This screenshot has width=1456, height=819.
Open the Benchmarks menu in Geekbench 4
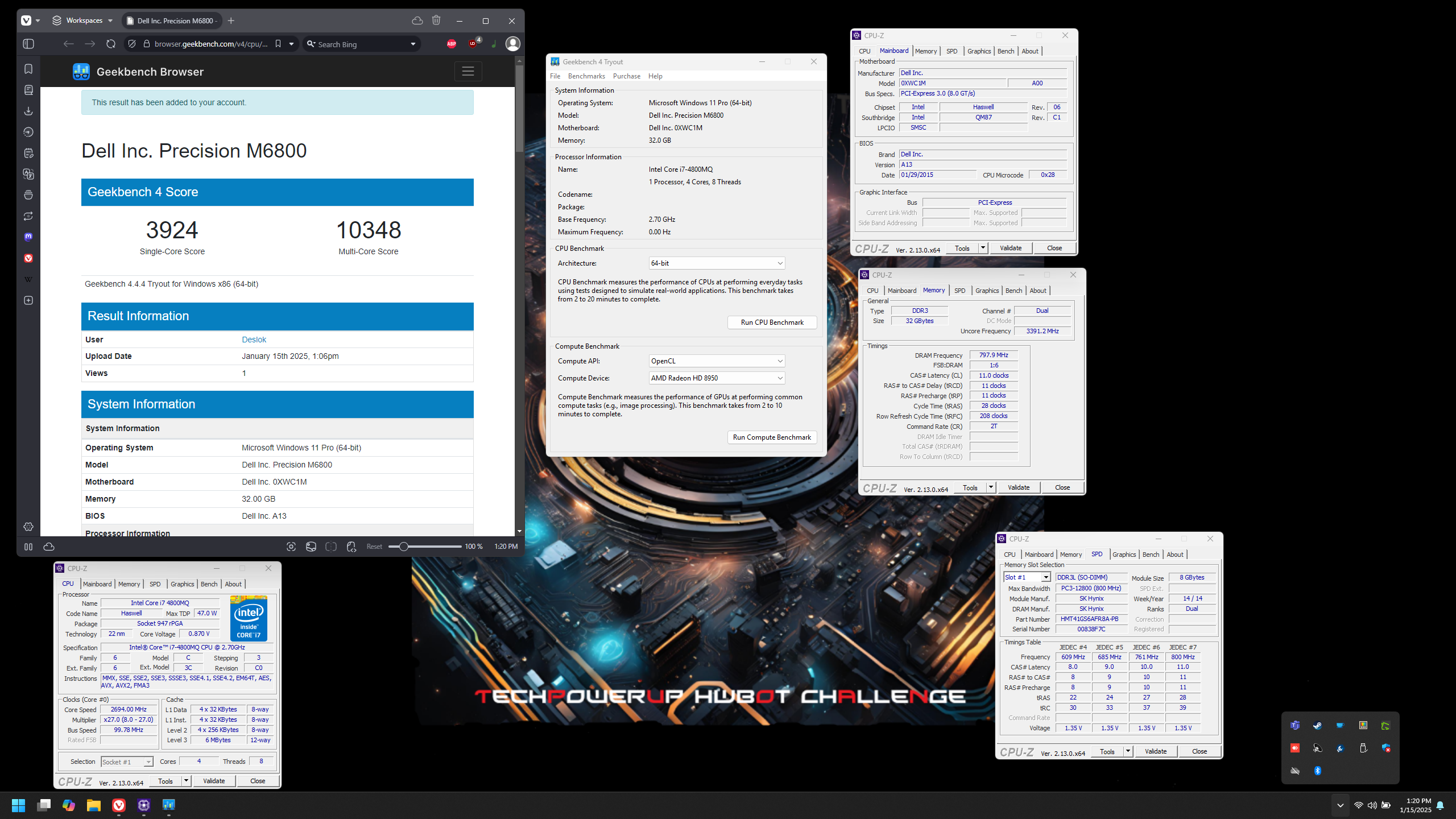click(x=586, y=76)
